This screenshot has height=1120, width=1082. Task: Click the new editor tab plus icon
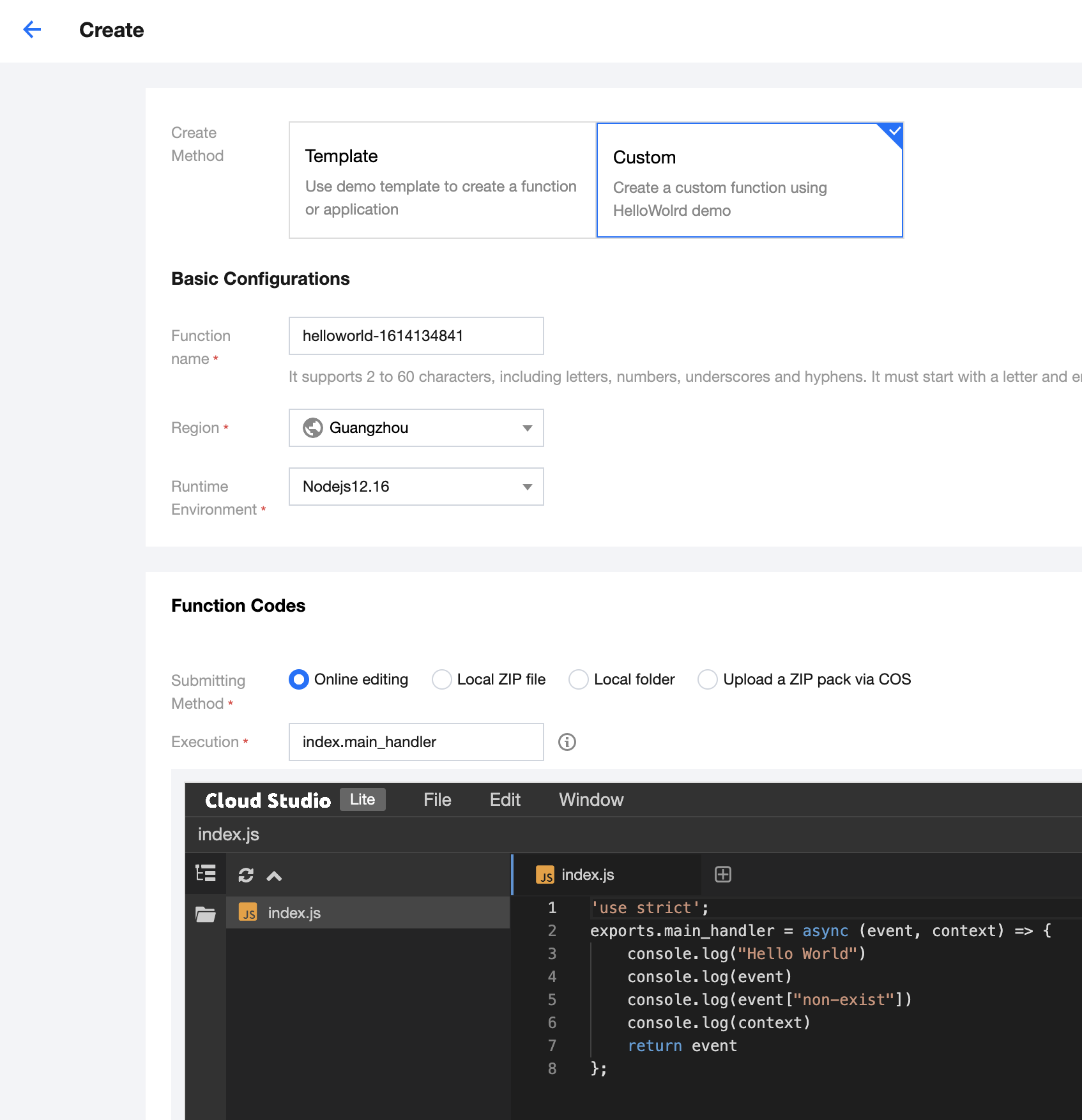[x=723, y=875]
